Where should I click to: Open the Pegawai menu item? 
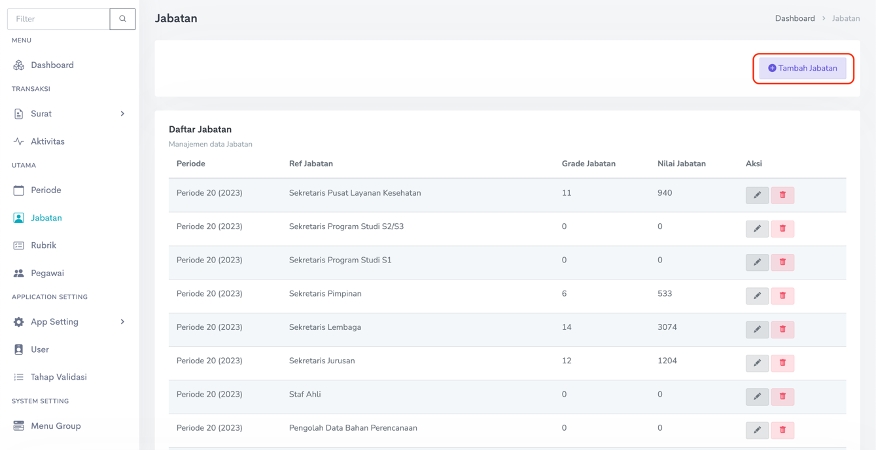[48, 273]
